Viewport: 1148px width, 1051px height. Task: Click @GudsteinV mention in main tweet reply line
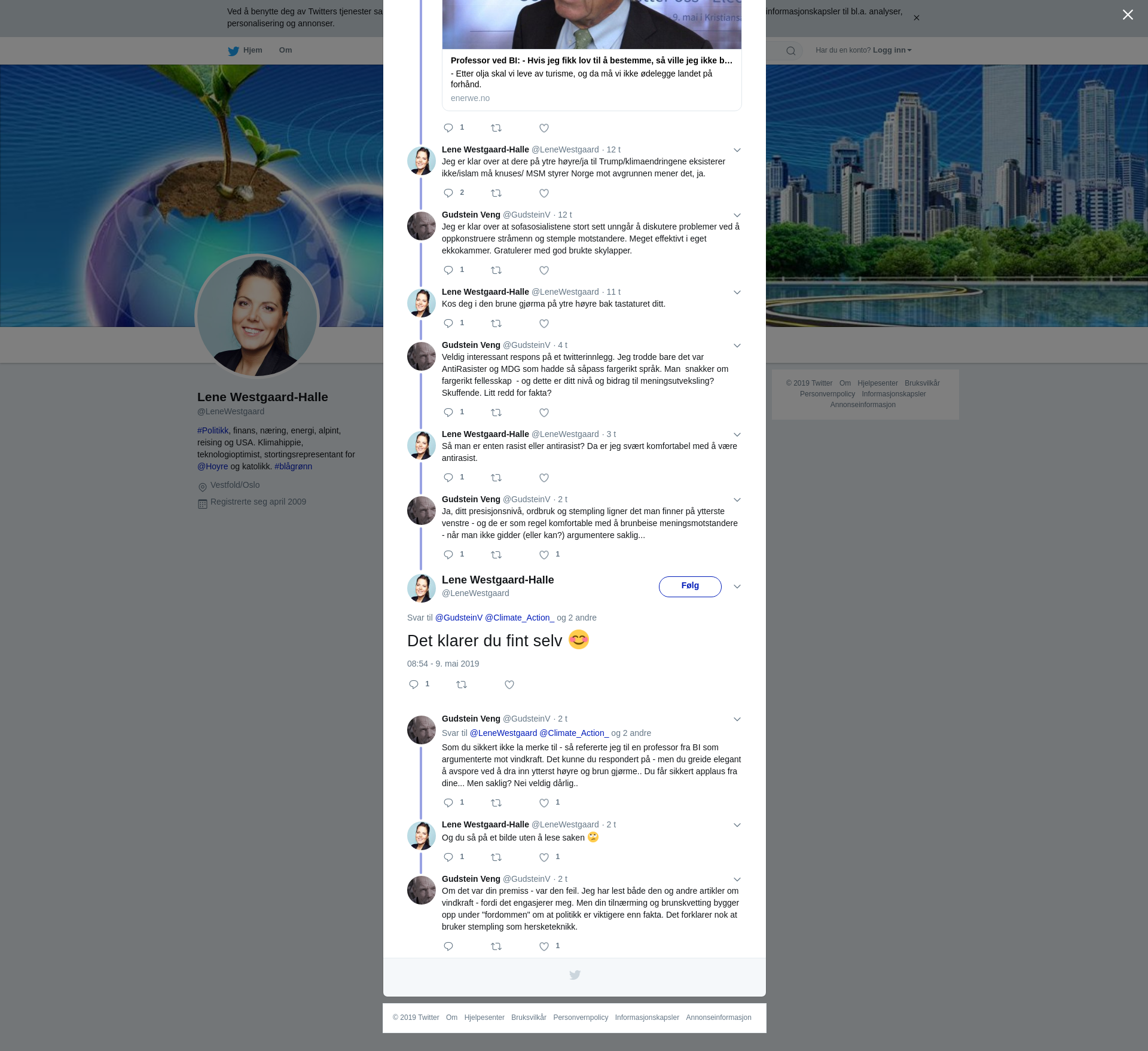459,618
